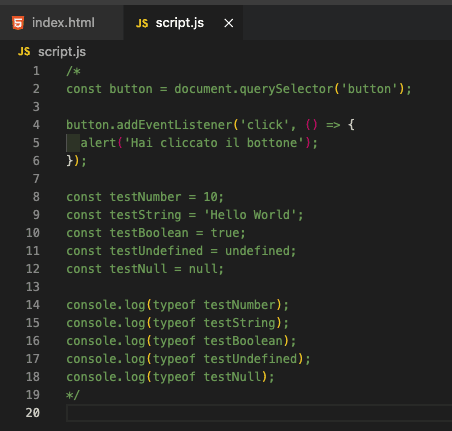Open the script.js breadcrumb entry
Image resolution: width=452 pixels, height=431 pixels.
pyautogui.click(x=62, y=52)
